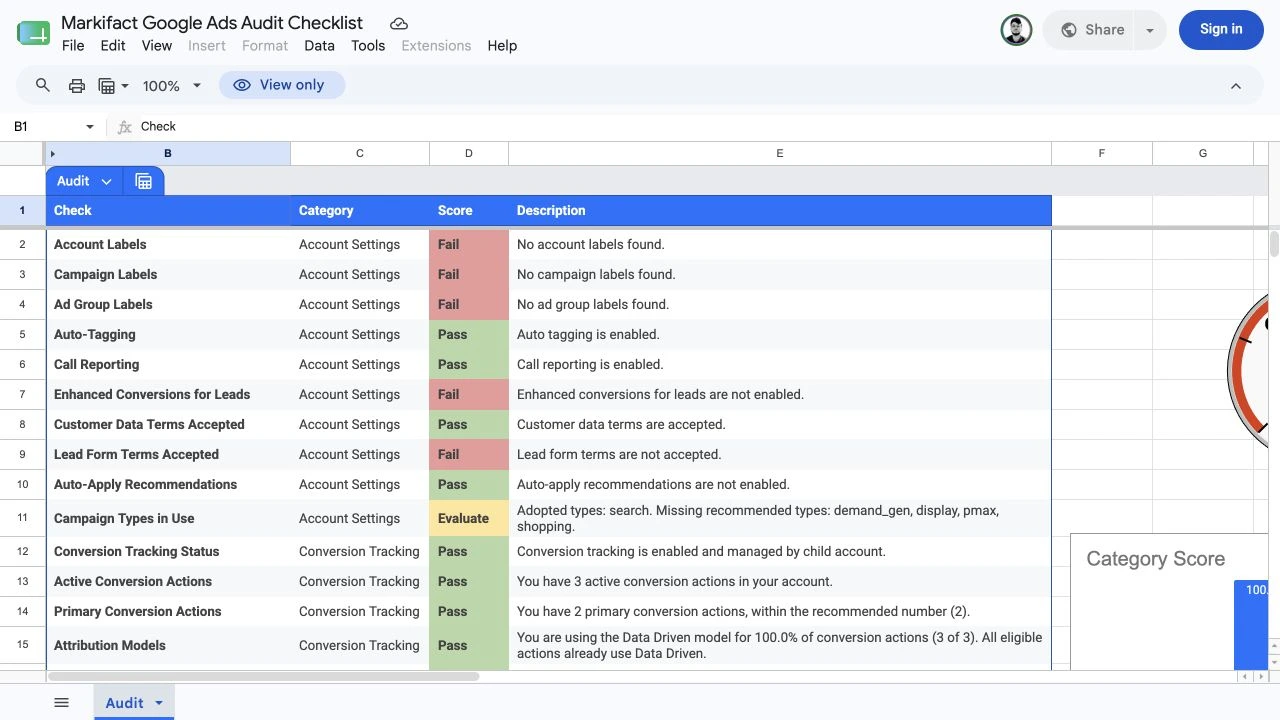1280x720 pixels.
Task: Select the column E header
Action: coord(780,153)
